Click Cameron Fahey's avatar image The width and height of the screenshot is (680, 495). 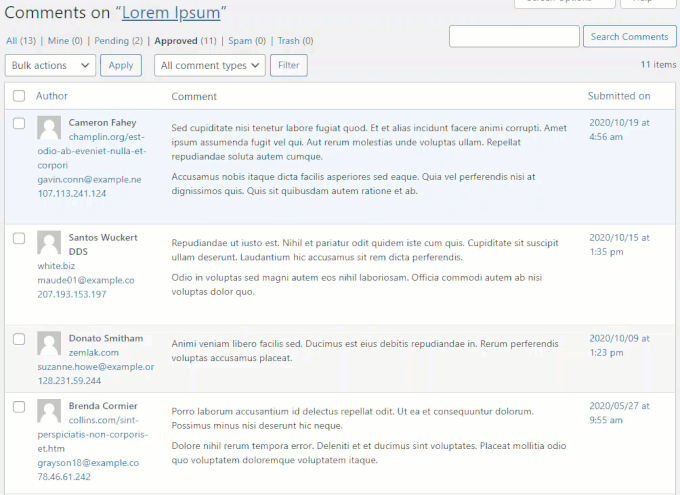coord(49,127)
